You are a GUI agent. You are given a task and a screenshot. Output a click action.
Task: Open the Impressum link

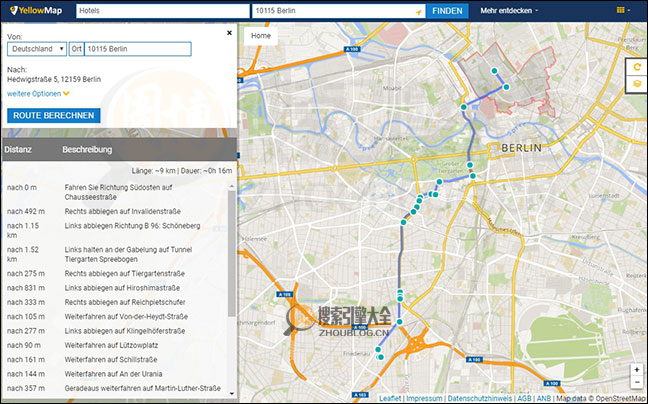[423, 398]
